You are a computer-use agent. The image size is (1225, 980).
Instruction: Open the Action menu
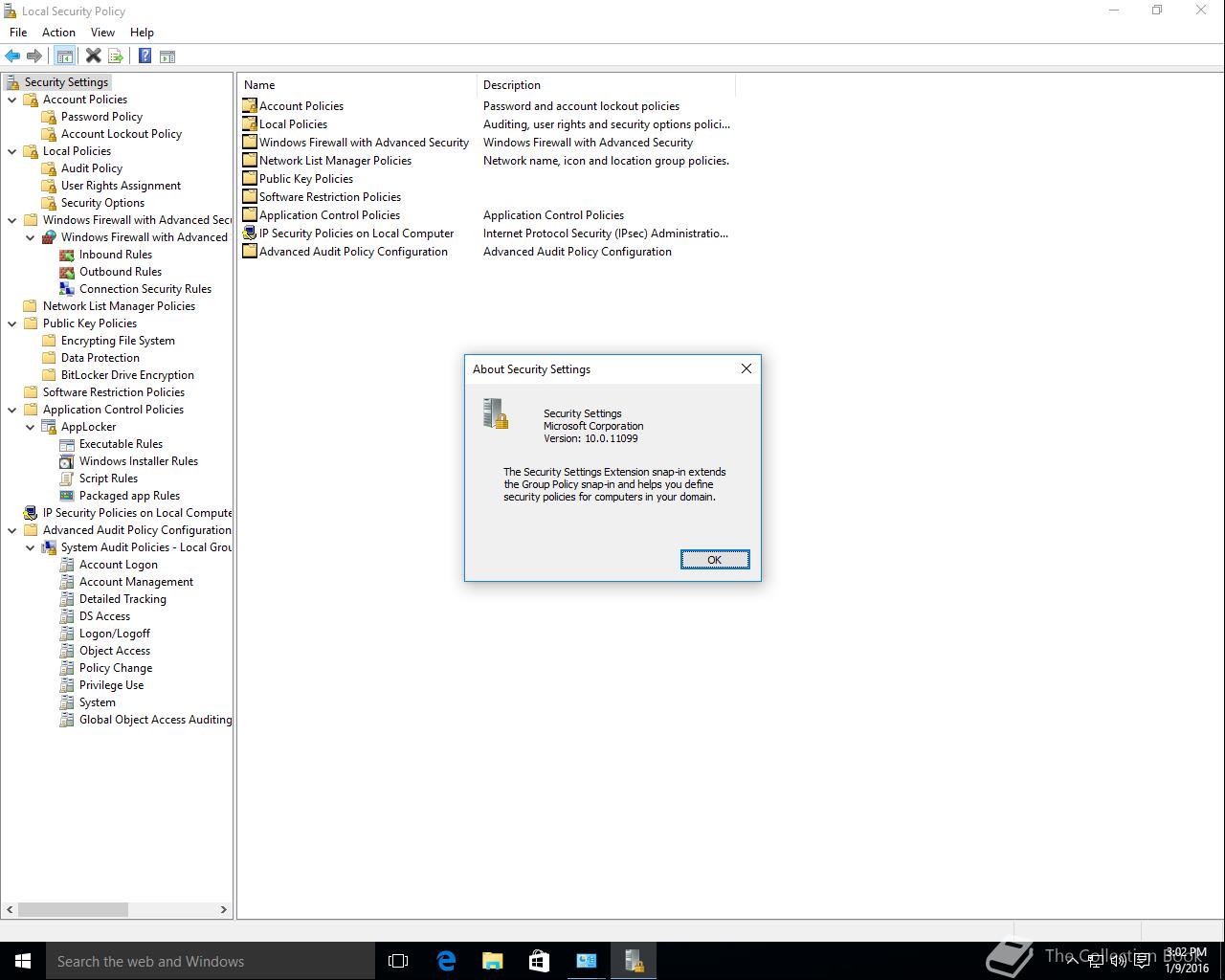tap(58, 33)
